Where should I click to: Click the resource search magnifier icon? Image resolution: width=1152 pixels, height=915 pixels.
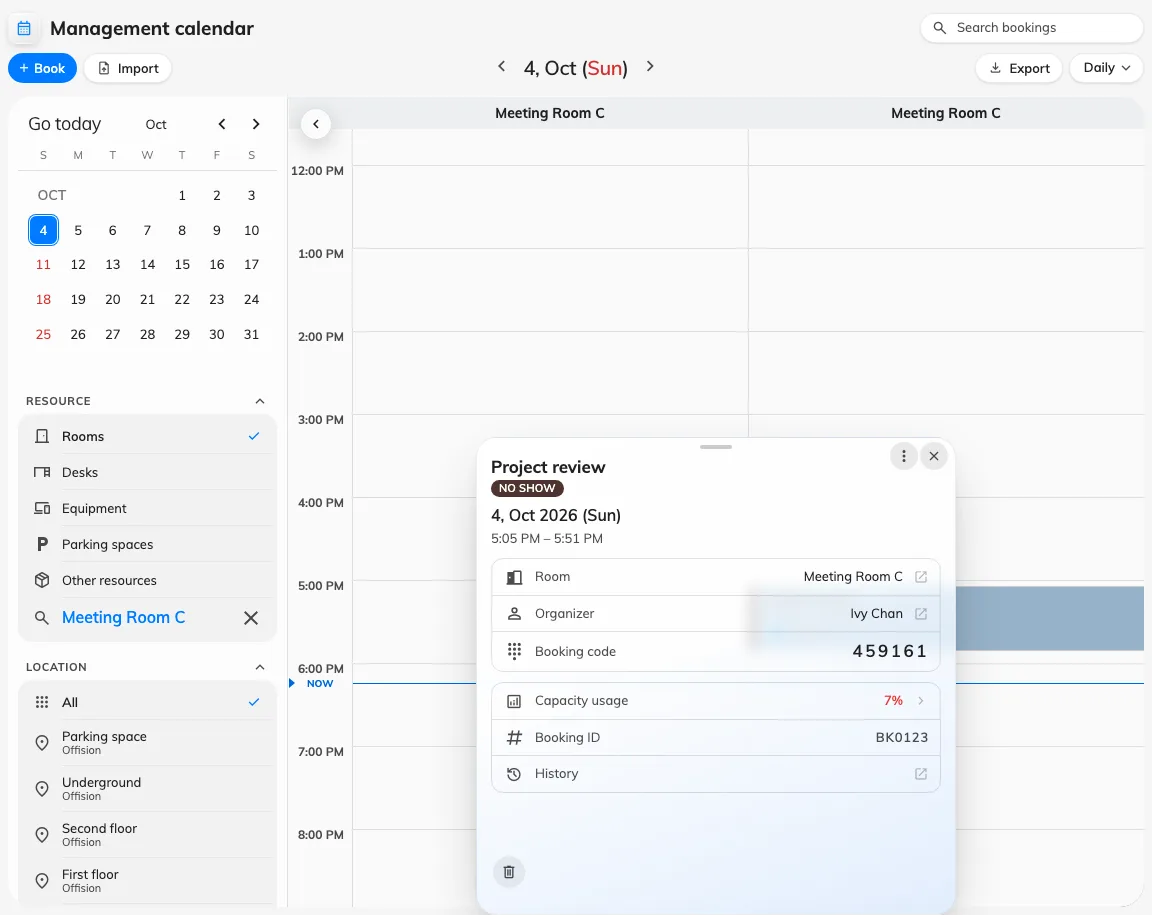(x=42, y=618)
